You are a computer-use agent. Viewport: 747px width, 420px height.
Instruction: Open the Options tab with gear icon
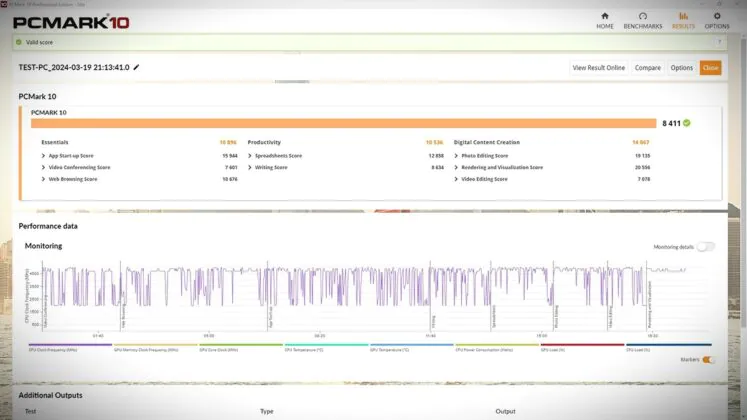point(717,21)
